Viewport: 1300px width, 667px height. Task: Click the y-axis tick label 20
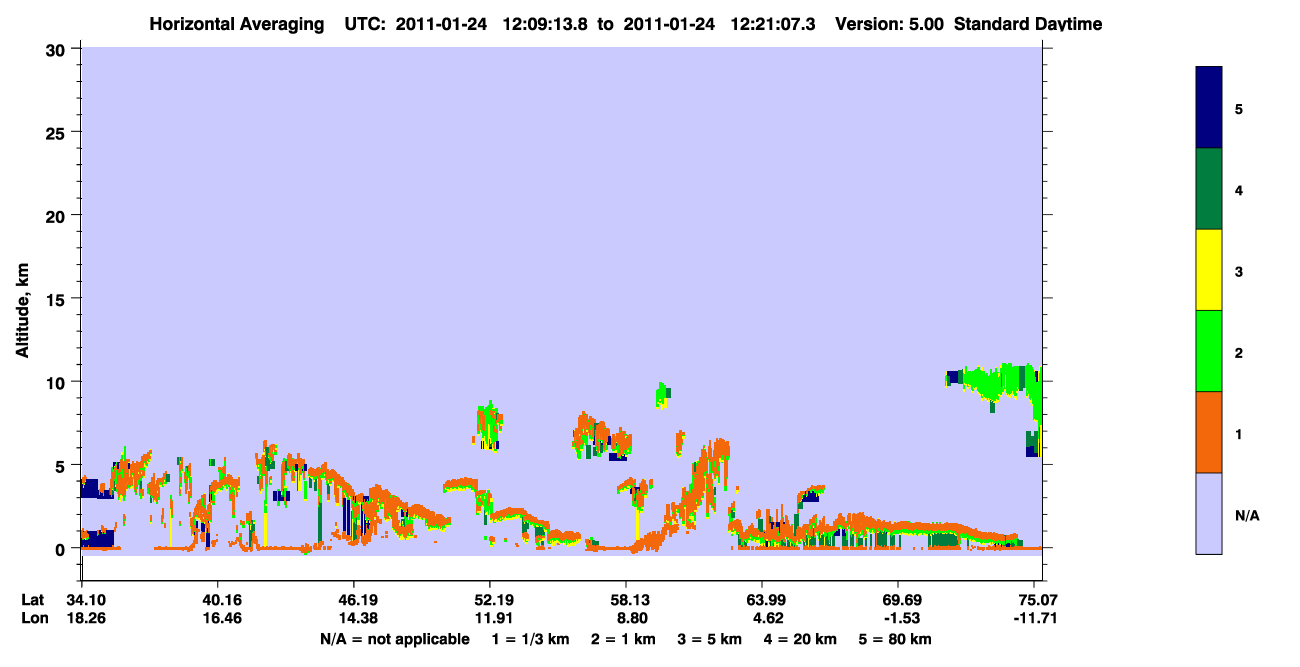click(58, 215)
